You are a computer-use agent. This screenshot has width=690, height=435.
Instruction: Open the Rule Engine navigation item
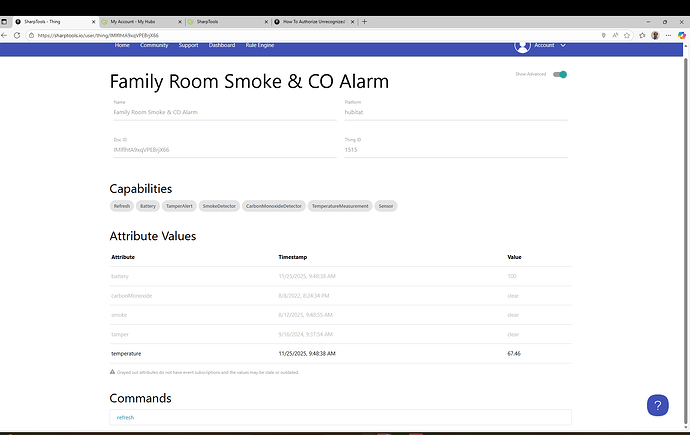(259, 45)
